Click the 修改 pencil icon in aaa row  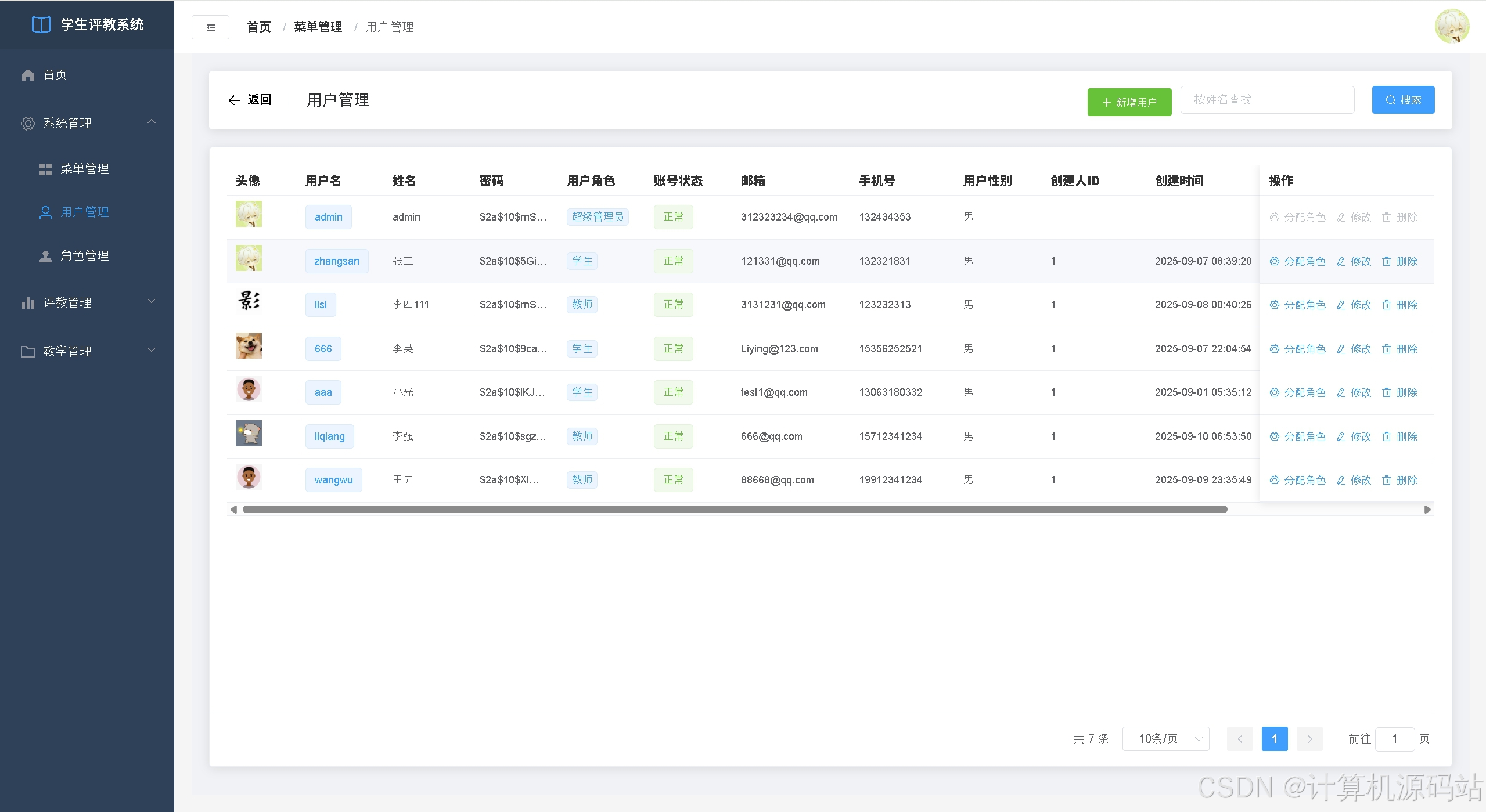point(1341,393)
